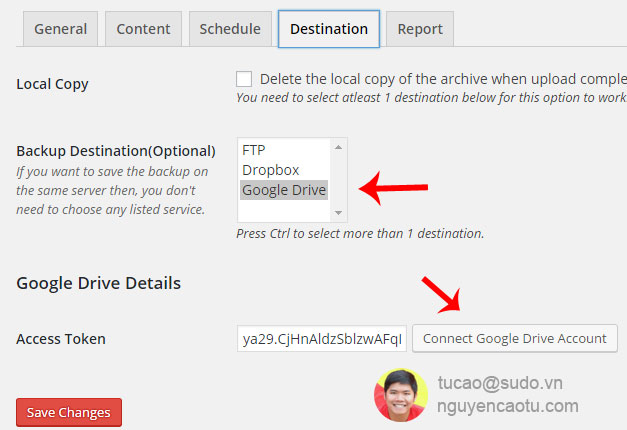The height and width of the screenshot is (430, 627).
Task: Select the Destination tab
Action: pyautogui.click(x=328, y=29)
